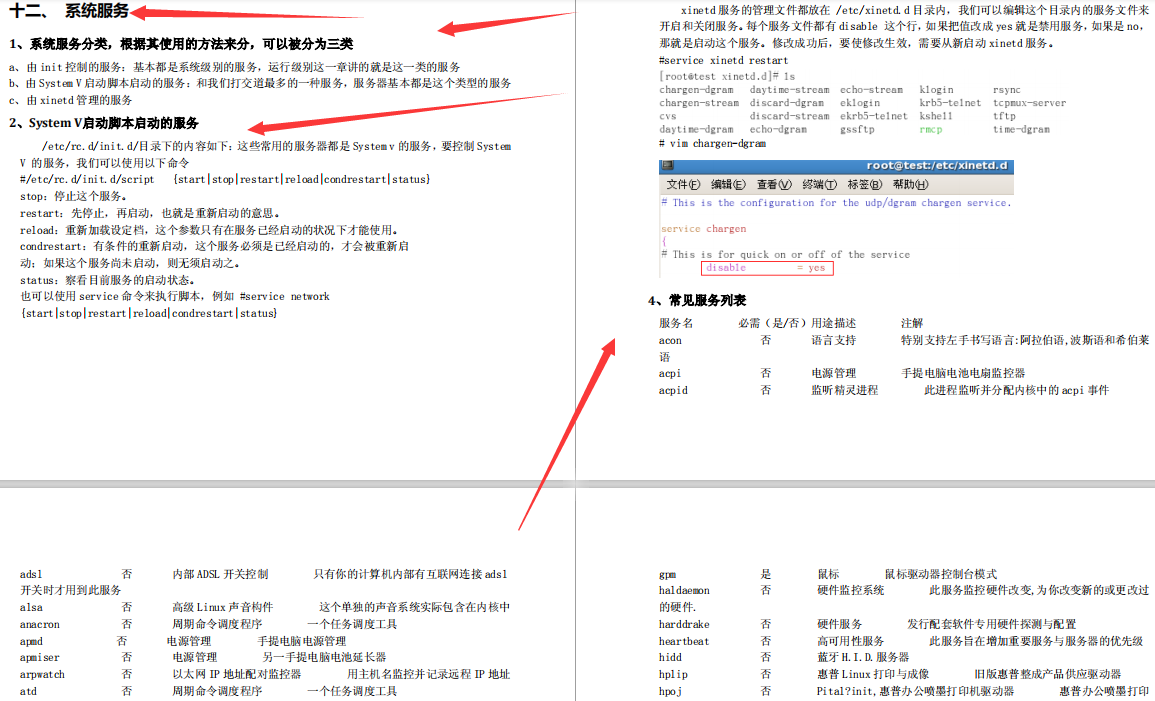Click file name time-dgram in listing
The image size is (1155, 701).
click(1022, 130)
